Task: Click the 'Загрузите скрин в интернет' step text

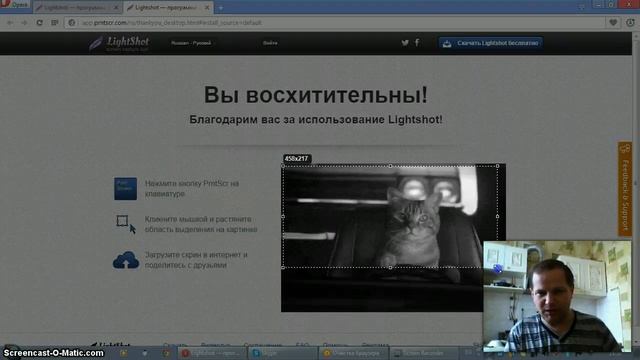Action: tap(196, 260)
